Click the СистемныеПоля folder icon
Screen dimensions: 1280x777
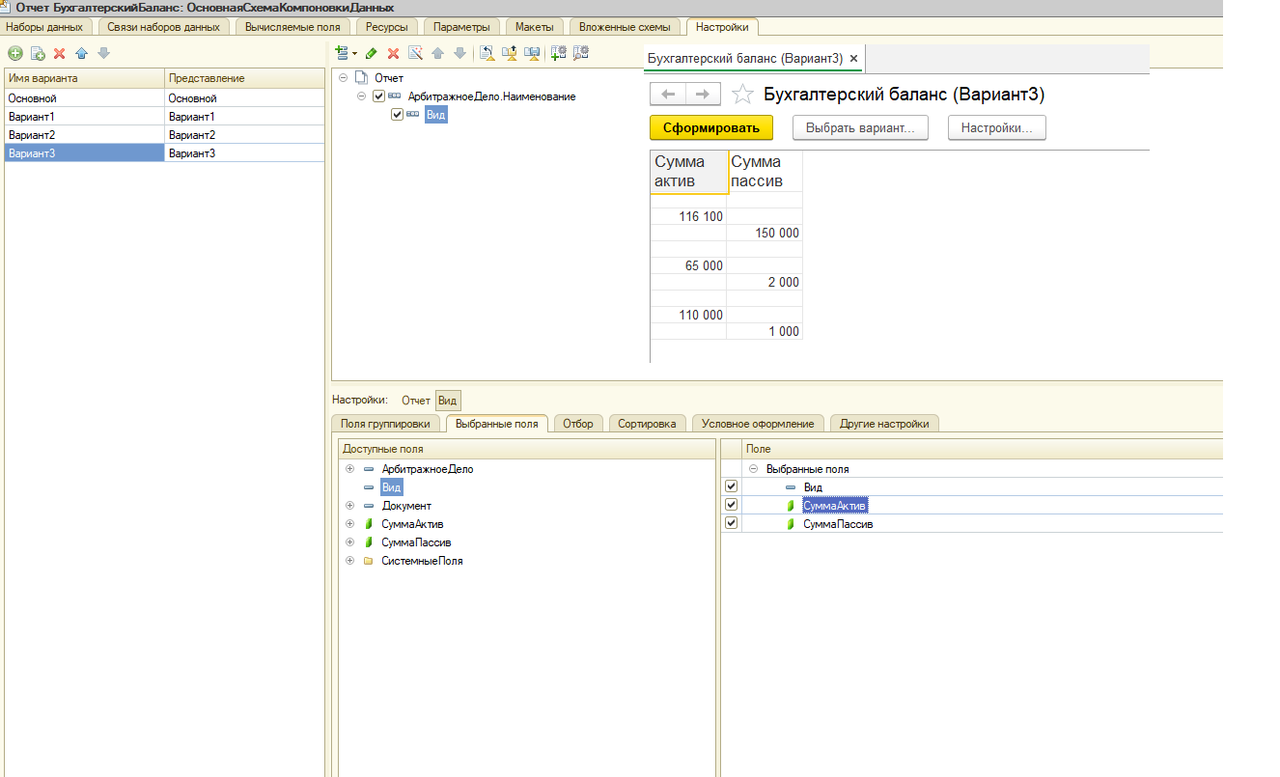(369, 561)
